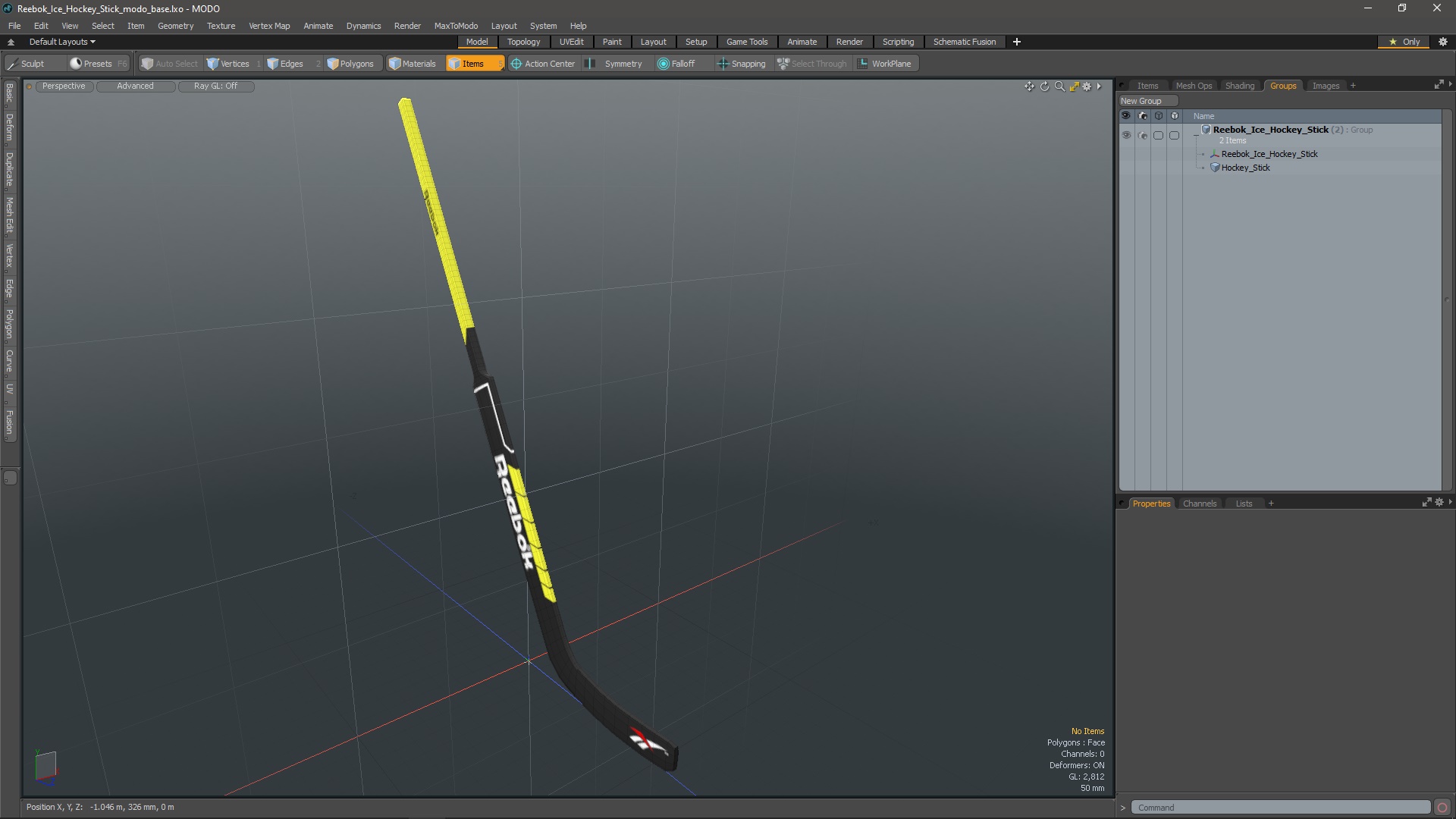The width and height of the screenshot is (1456, 819).
Task: Open the Perspective view type dropdown
Action: click(64, 86)
